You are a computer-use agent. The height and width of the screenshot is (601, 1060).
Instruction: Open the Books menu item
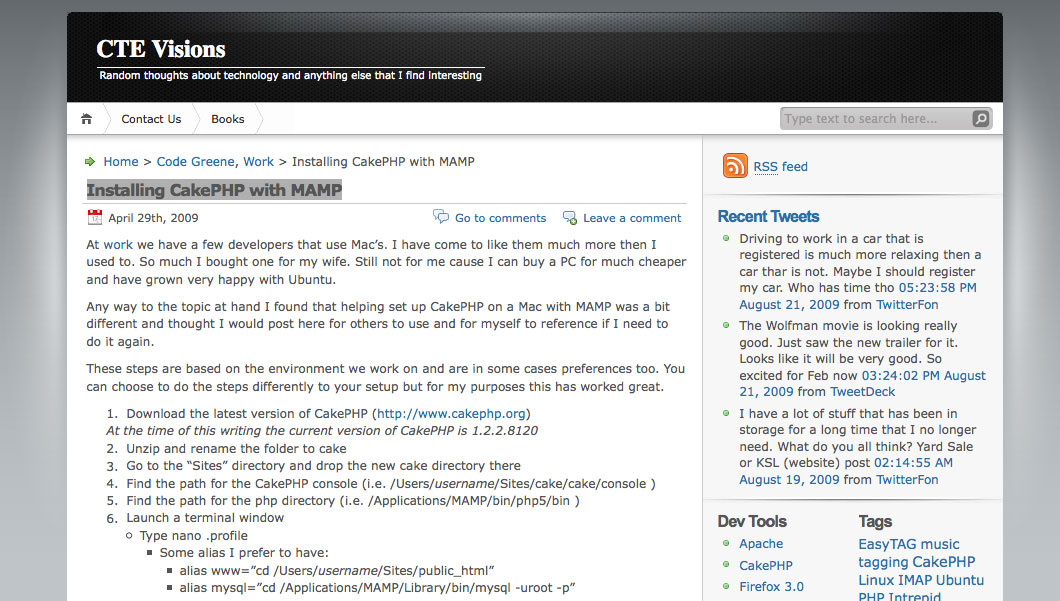point(228,119)
